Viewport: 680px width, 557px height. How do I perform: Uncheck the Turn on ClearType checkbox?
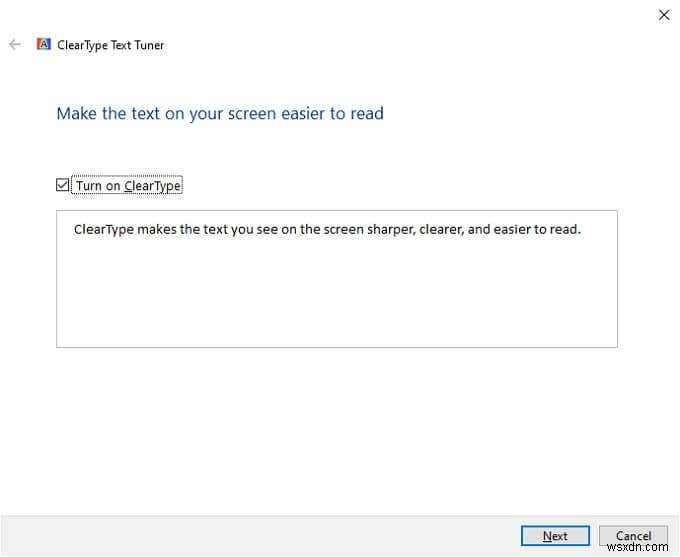(x=62, y=185)
